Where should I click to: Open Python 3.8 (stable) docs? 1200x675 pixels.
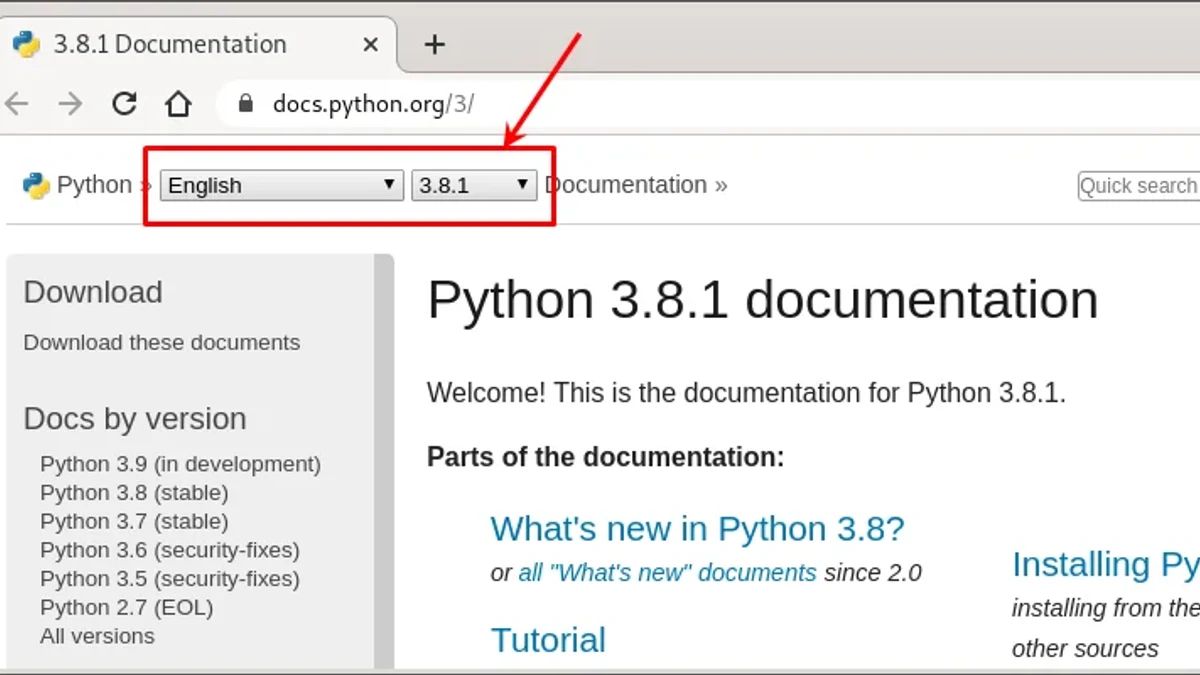[134, 493]
